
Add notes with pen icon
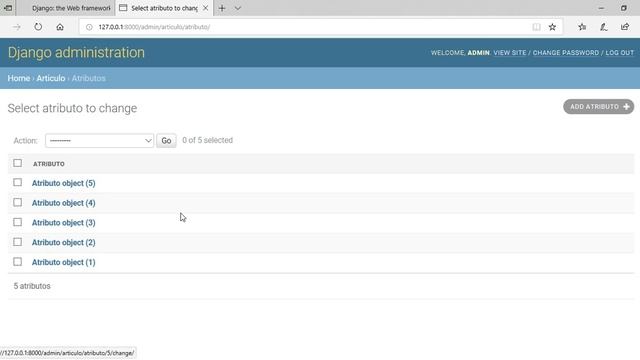(x=604, y=27)
